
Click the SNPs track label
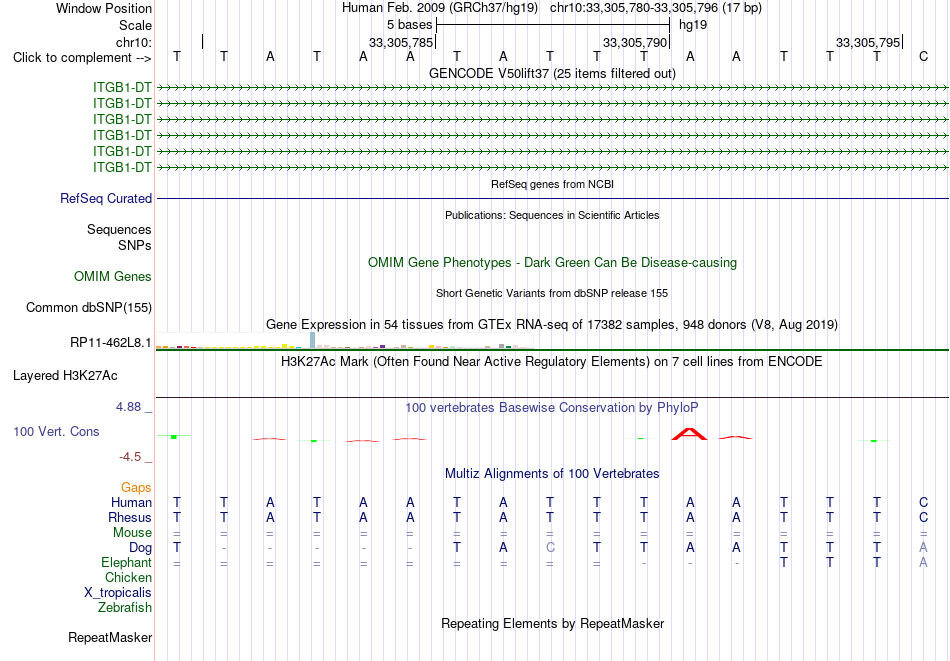pyautogui.click(x=135, y=245)
